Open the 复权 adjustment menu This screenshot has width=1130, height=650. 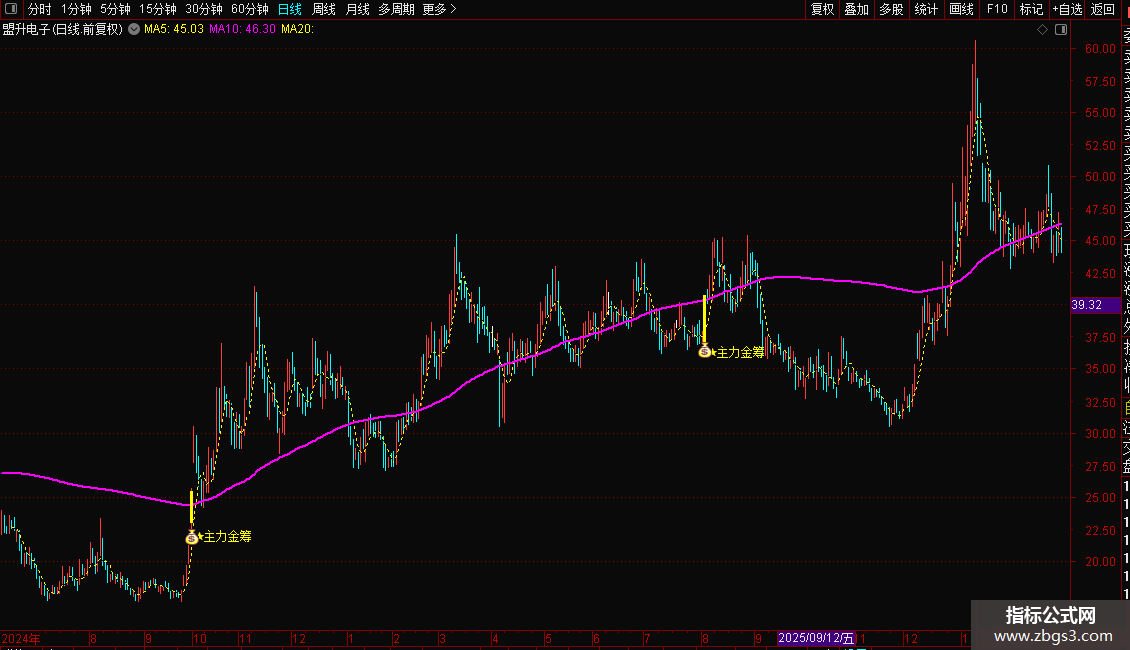[822, 9]
